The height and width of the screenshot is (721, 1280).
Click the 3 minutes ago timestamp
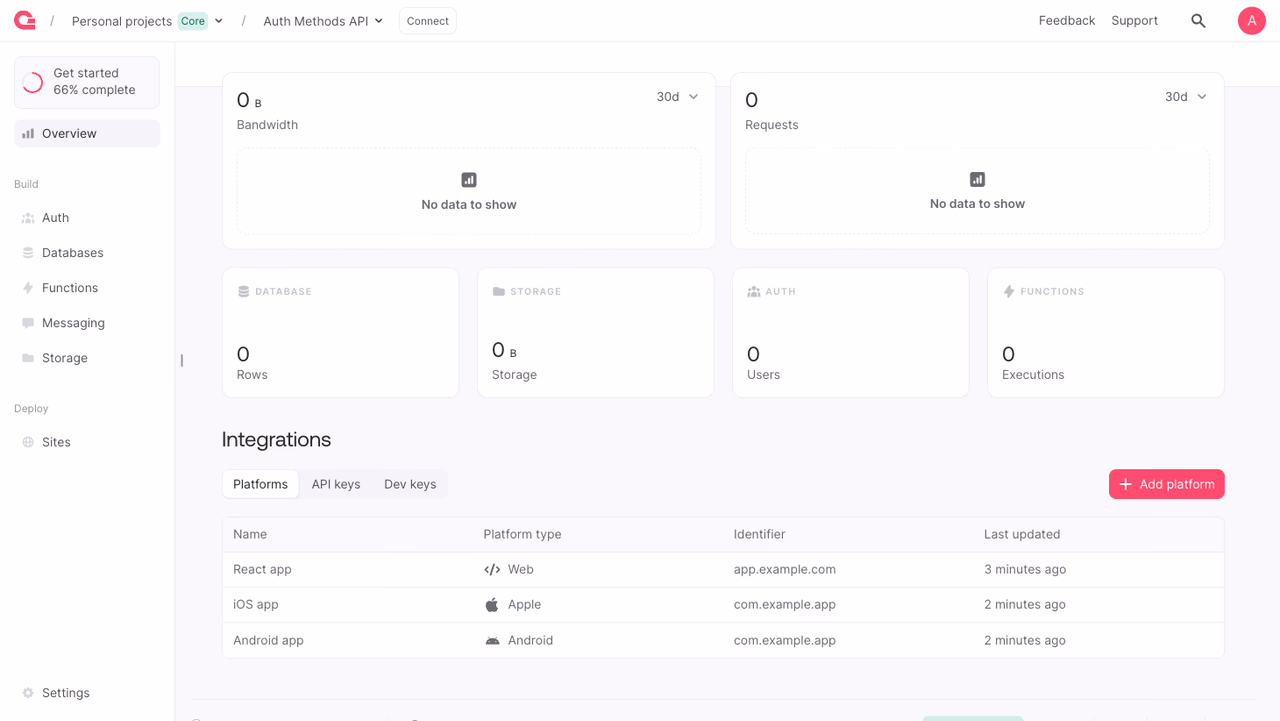pos(1025,570)
